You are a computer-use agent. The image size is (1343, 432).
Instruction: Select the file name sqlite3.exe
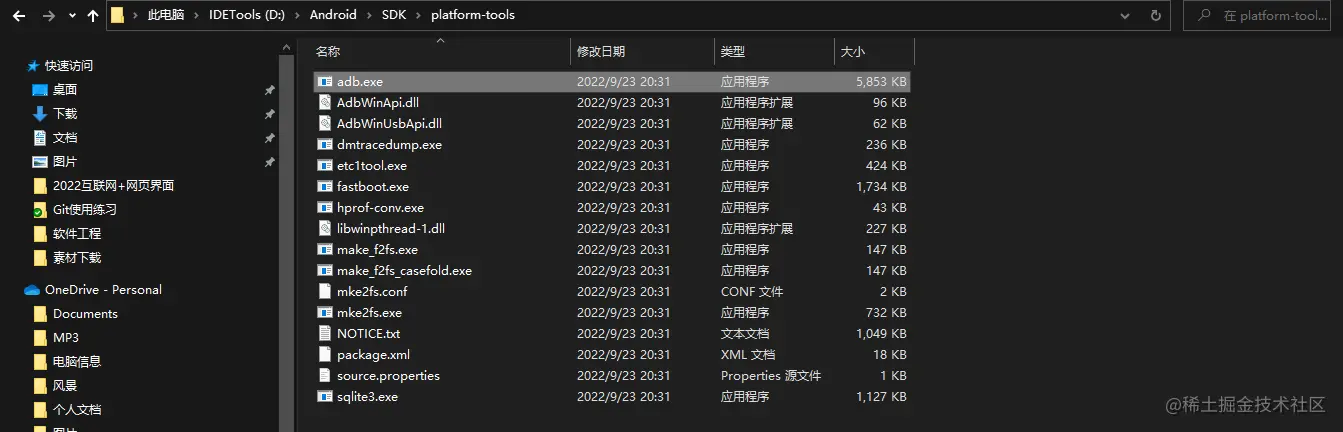(367, 396)
